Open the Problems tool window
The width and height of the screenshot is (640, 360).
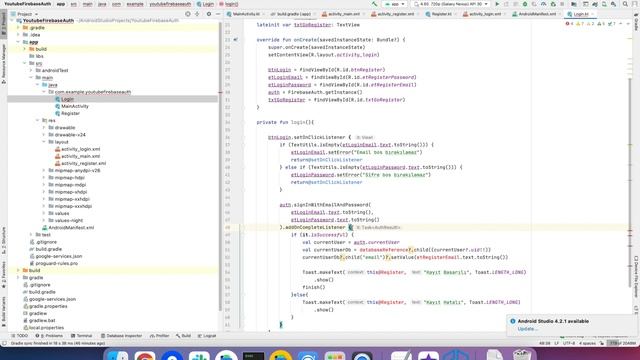pos(49,336)
